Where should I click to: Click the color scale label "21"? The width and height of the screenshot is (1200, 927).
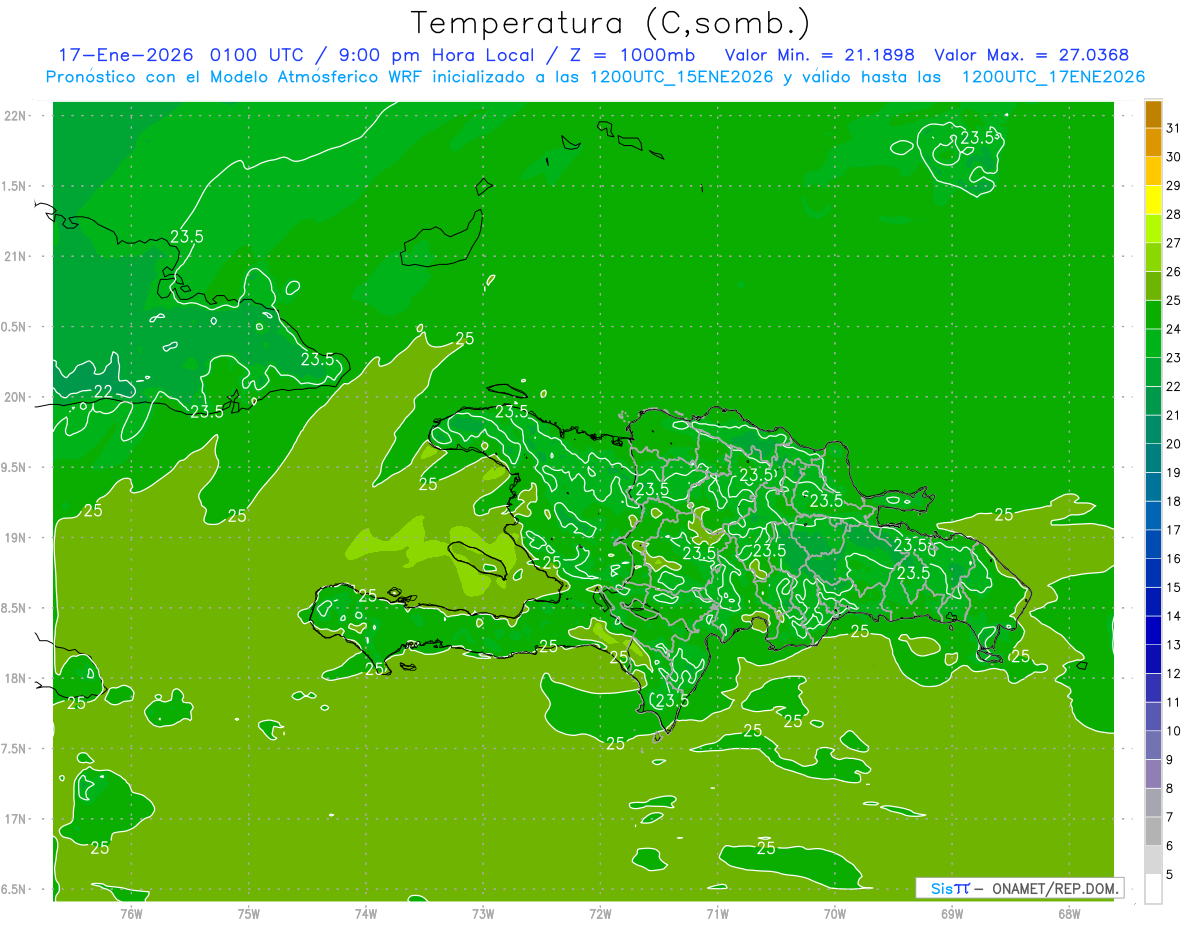1174,415
